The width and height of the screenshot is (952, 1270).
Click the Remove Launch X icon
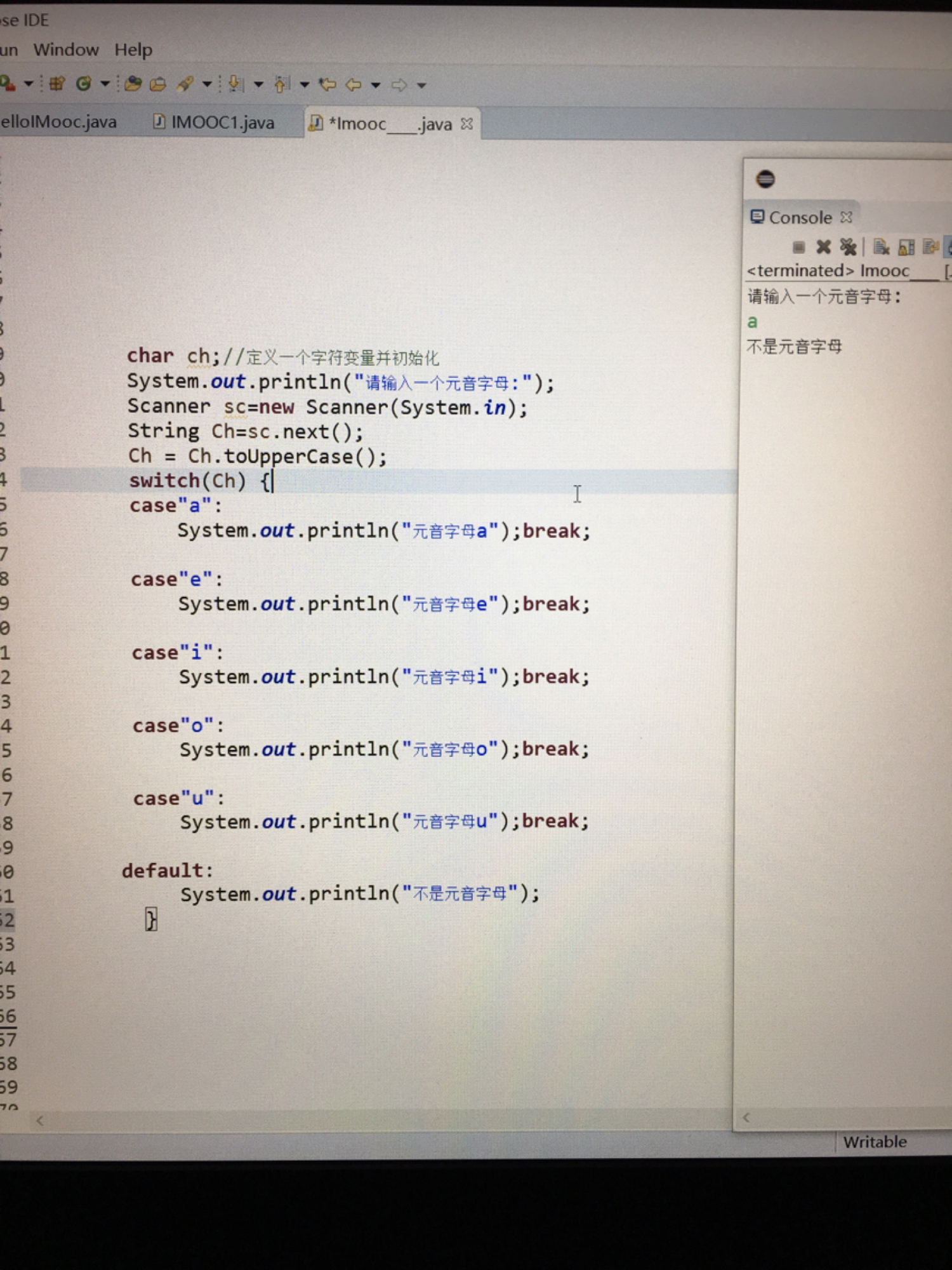coord(824,247)
